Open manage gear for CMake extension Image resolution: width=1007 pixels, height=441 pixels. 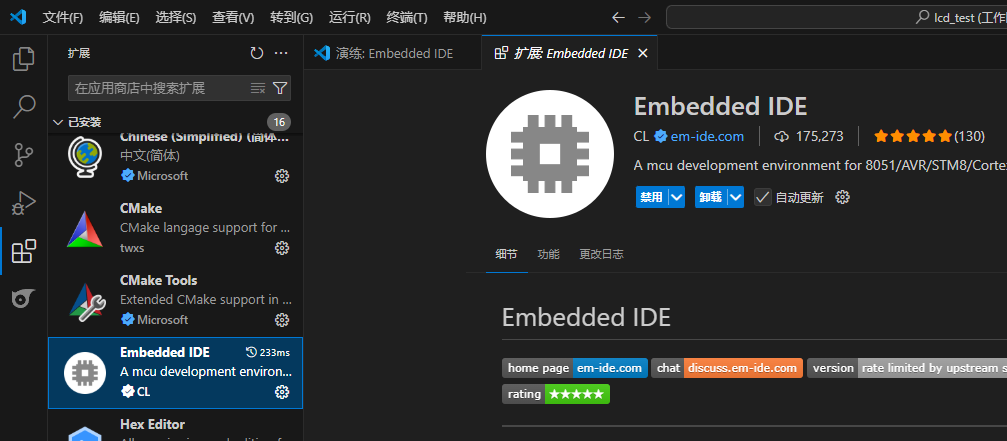[x=282, y=248]
